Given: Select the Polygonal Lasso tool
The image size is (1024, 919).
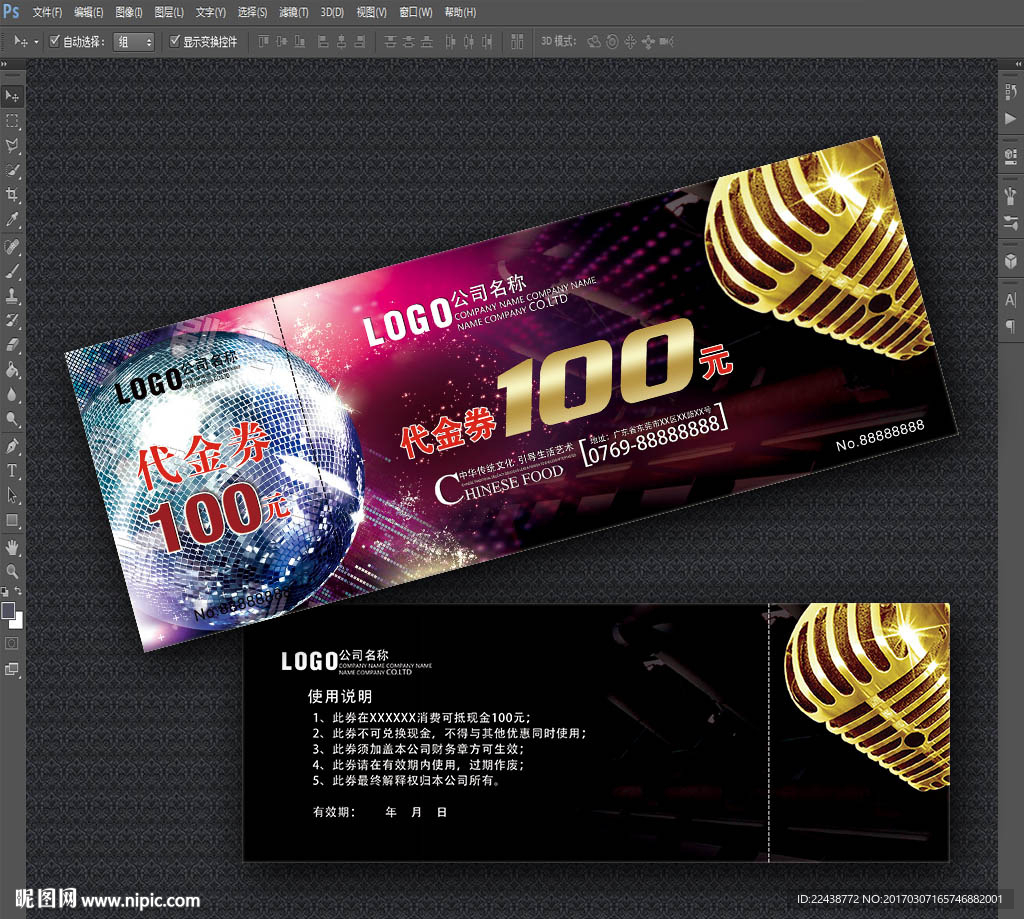Looking at the screenshot, I should click(12, 145).
